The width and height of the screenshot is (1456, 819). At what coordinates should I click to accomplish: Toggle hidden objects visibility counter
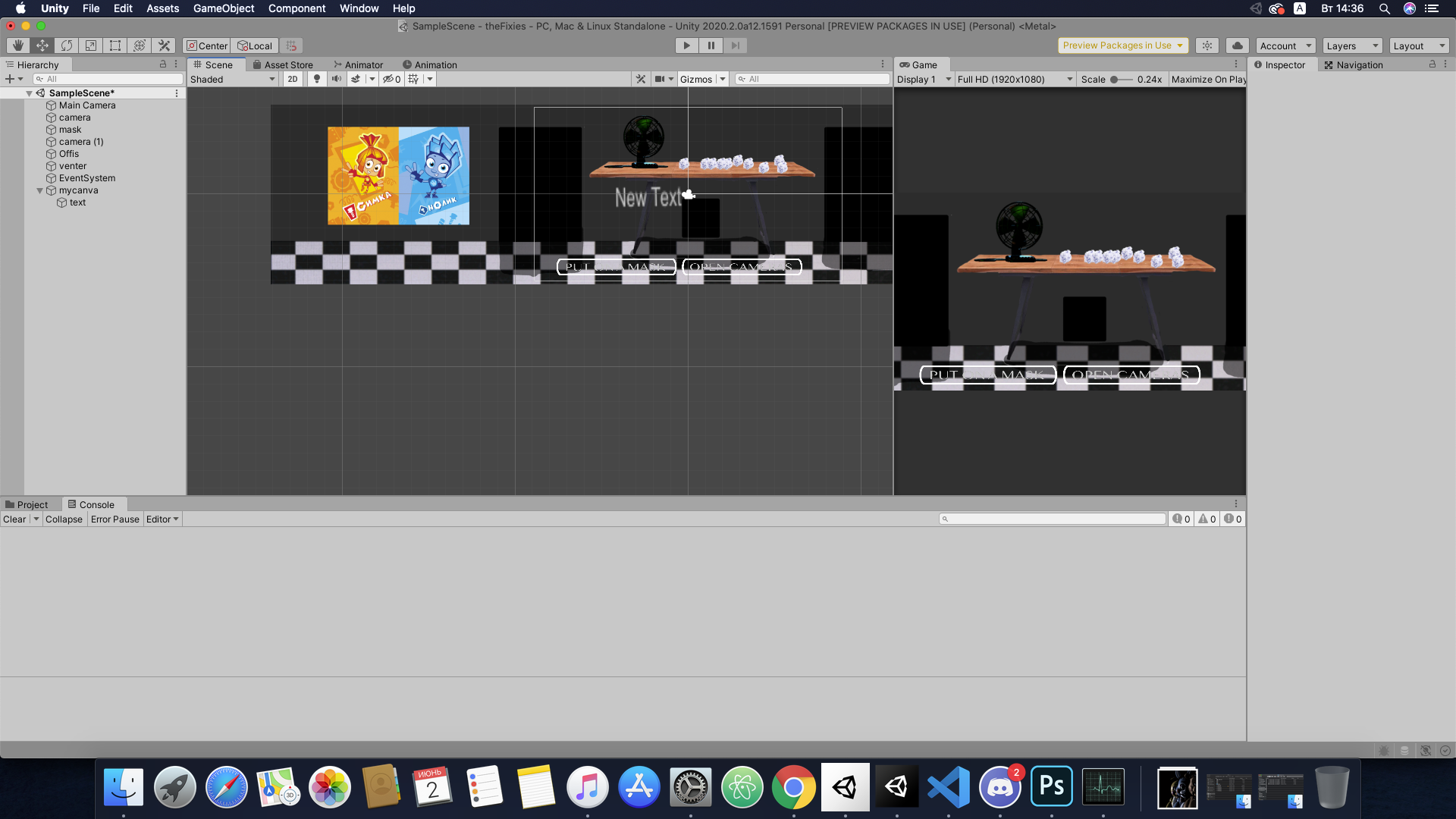391,79
